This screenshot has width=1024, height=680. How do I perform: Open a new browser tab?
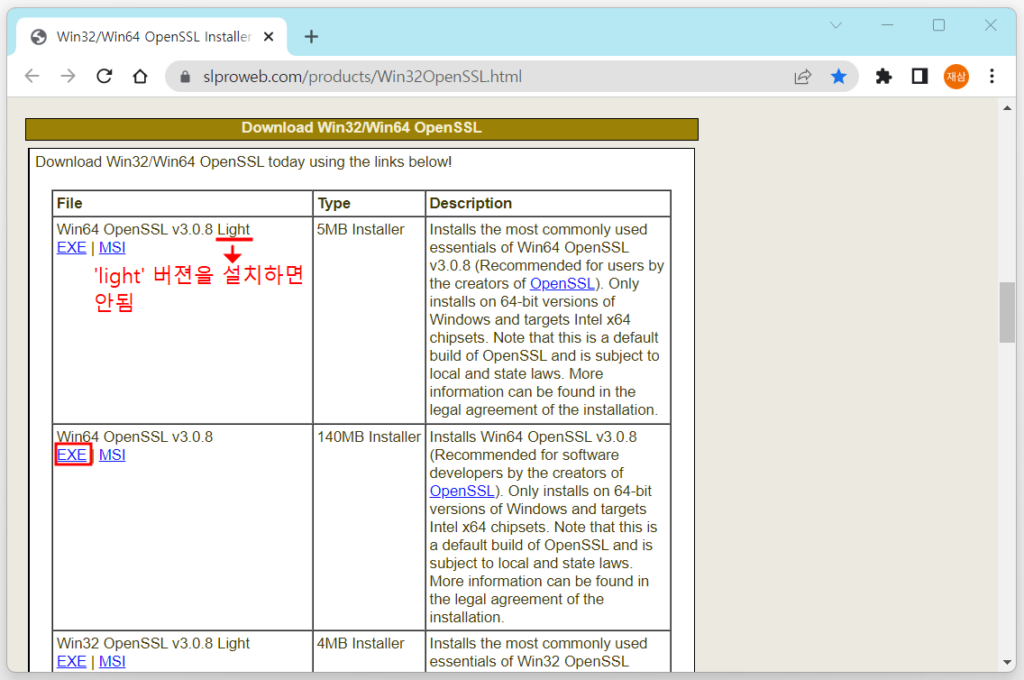click(311, 37)
